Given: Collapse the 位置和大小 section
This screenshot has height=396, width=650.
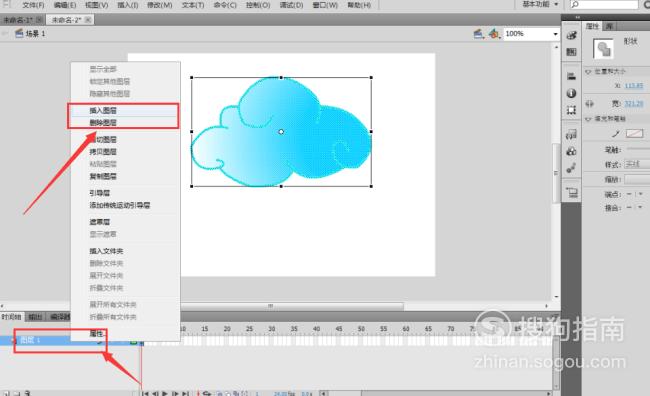Looking at the screenshot, I should (588, 72).
